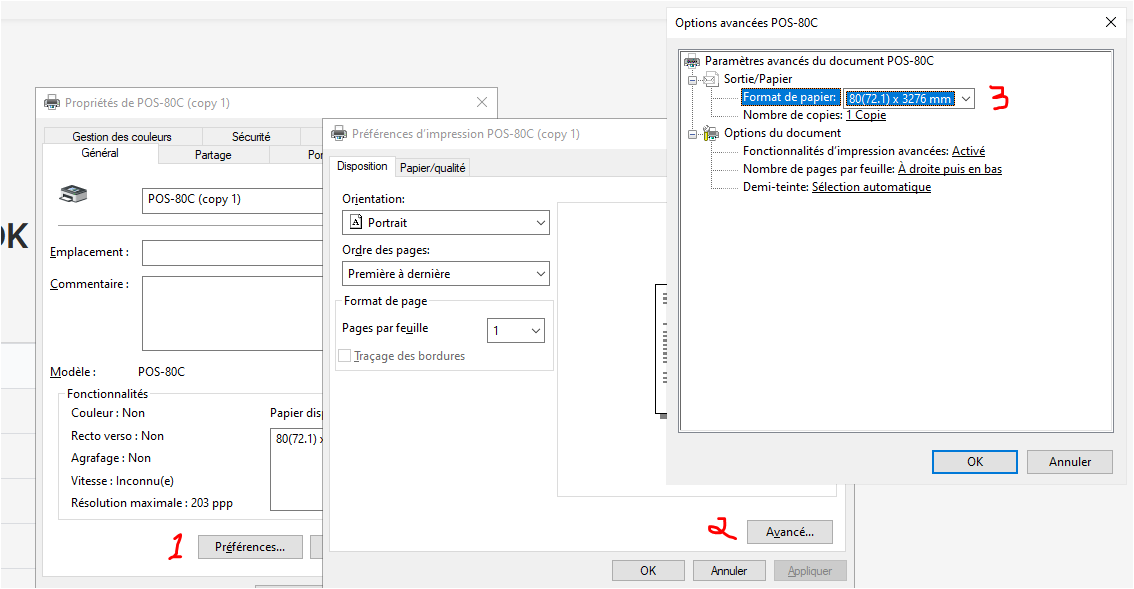Select the Nombre de copies tree label
The width and height of the screenshot is (1134, 589).
[x=793, y=115]
